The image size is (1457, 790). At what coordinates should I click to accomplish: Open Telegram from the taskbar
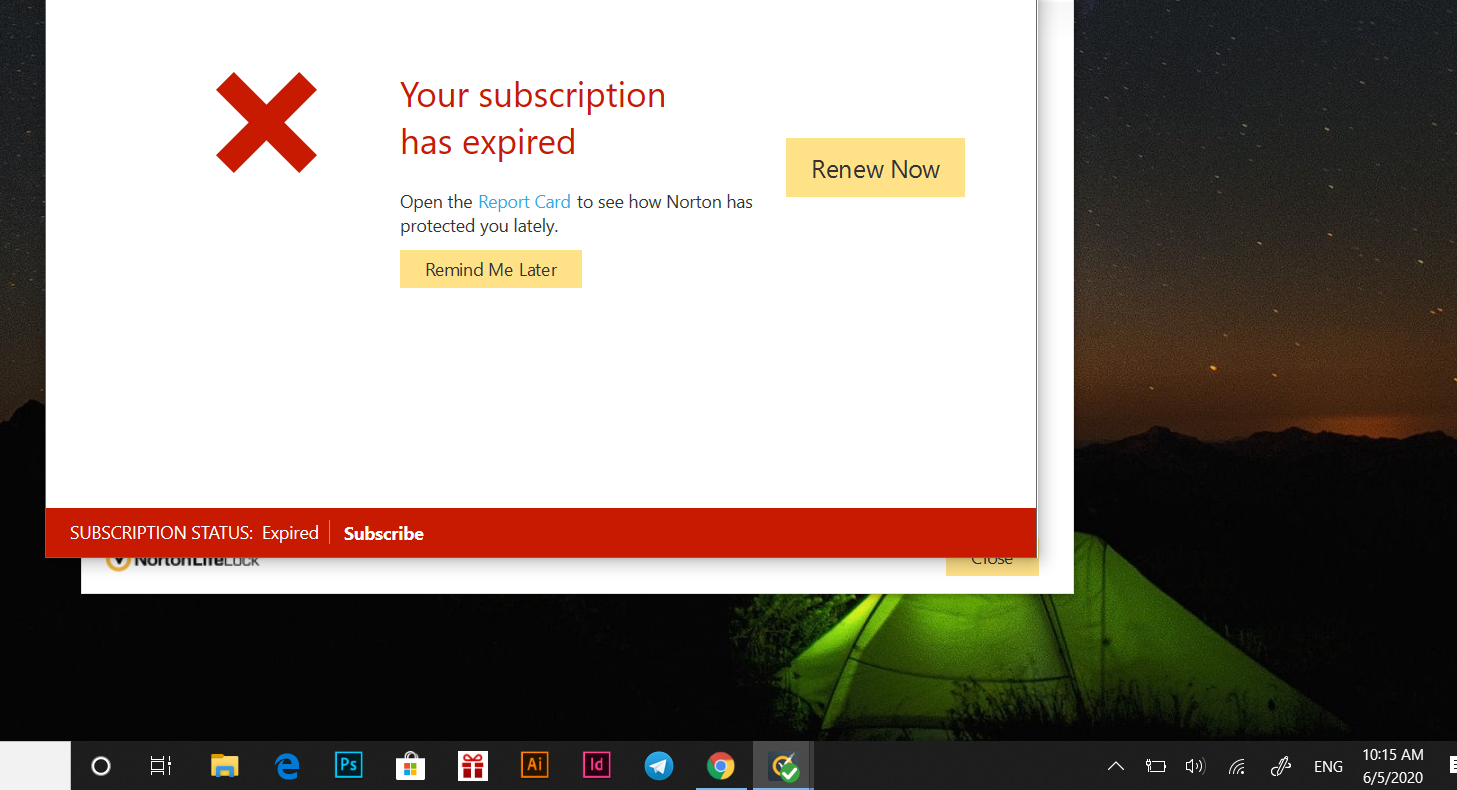(658, 766)
